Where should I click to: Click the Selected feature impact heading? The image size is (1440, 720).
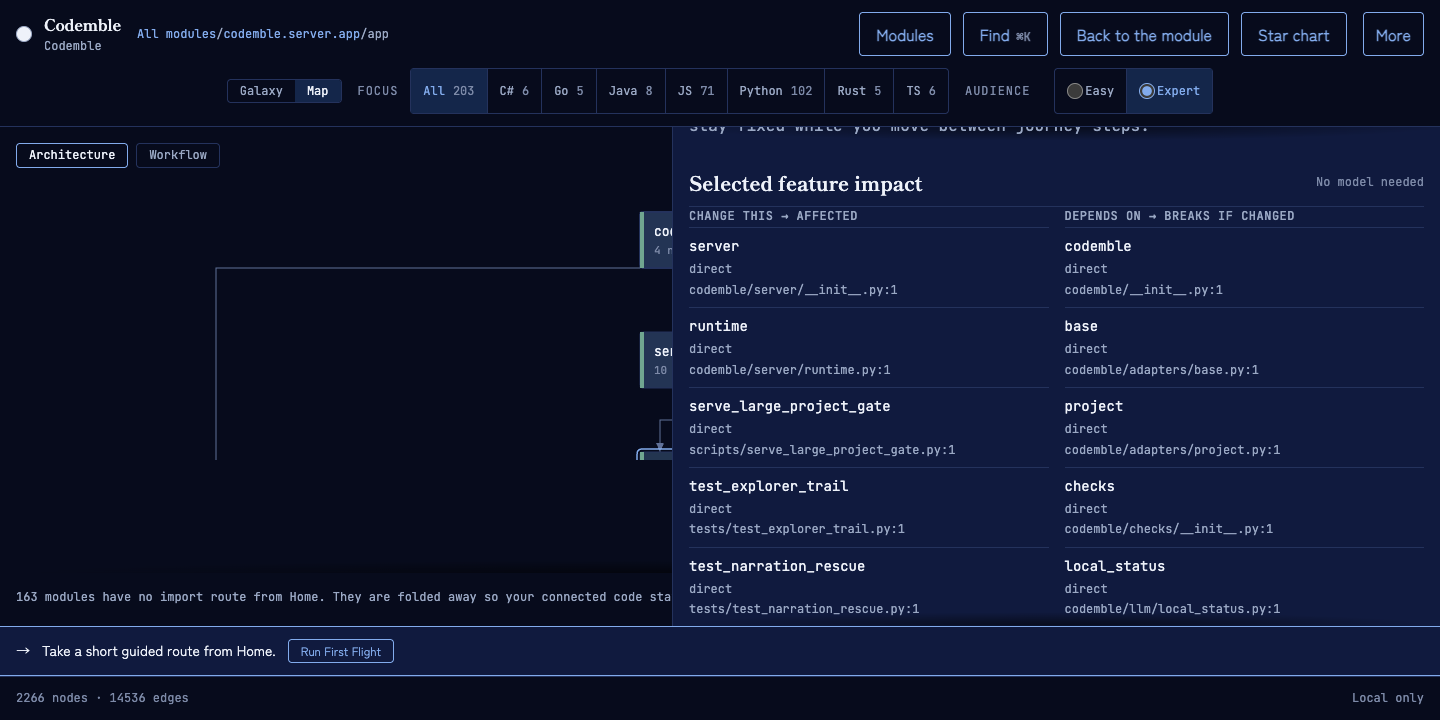806,184
